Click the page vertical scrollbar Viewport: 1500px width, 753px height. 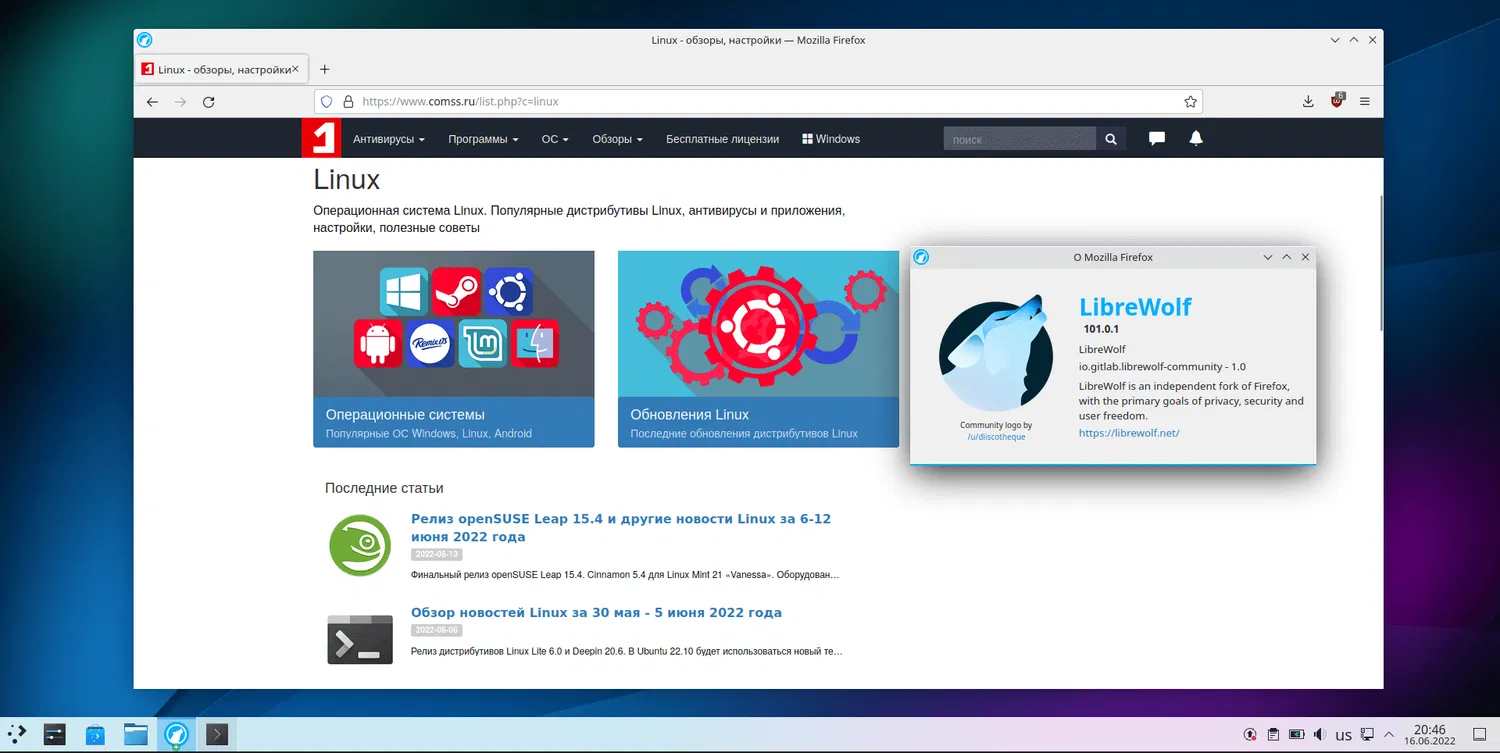coord(1381,263)
